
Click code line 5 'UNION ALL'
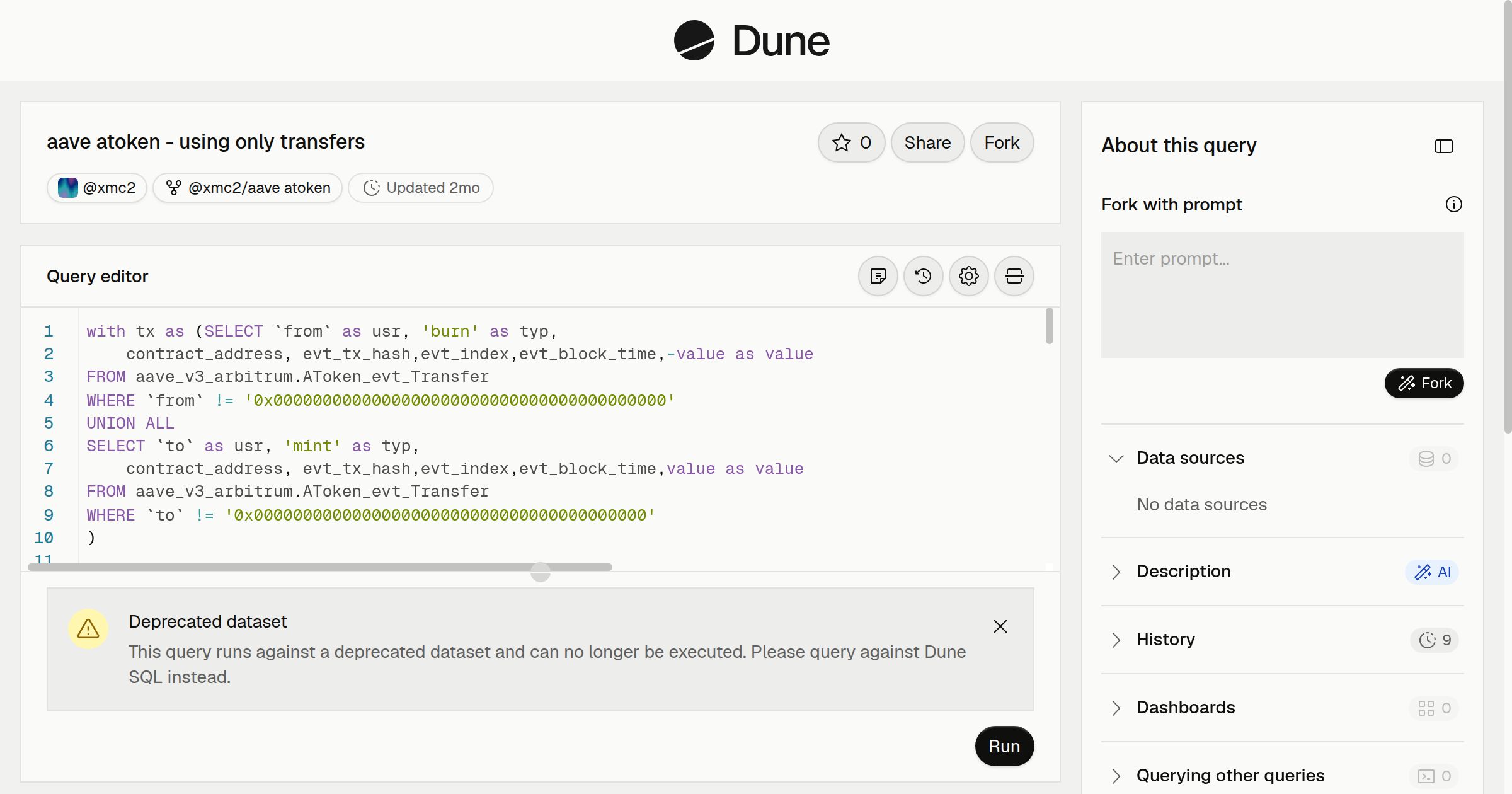(130, 423)
